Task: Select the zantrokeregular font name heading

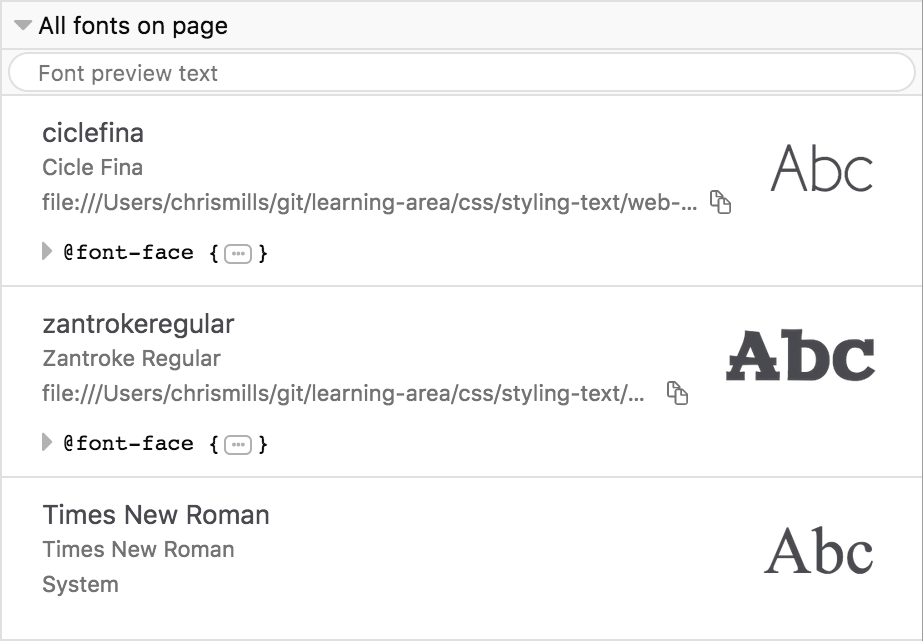Action: (x=138, y=324)
